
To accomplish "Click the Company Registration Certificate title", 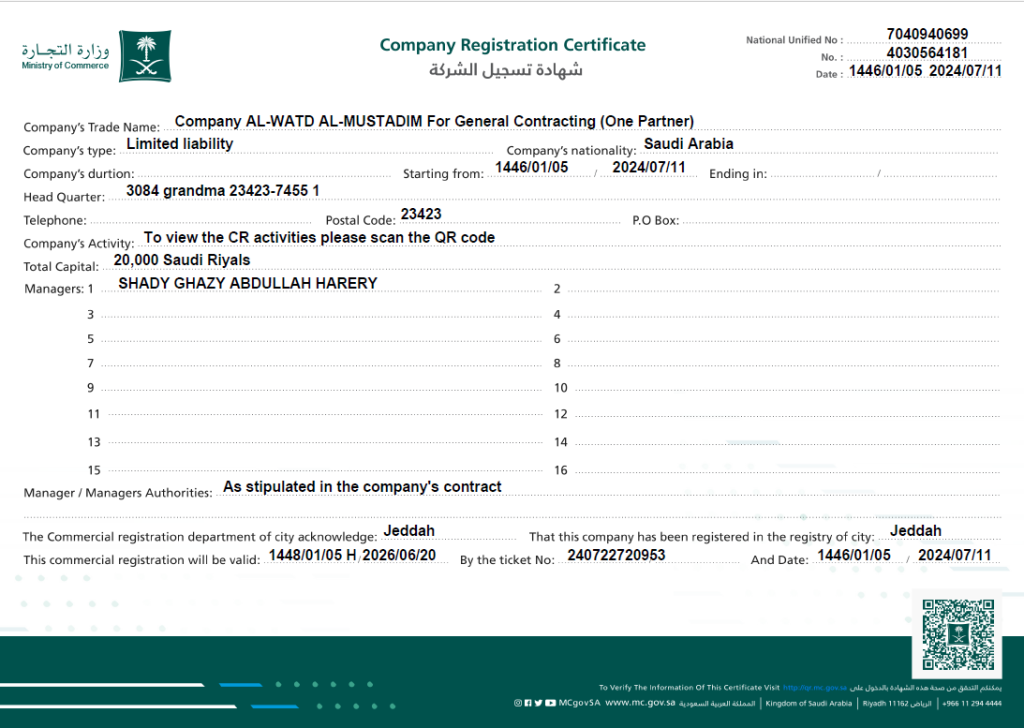I will 512,45.
